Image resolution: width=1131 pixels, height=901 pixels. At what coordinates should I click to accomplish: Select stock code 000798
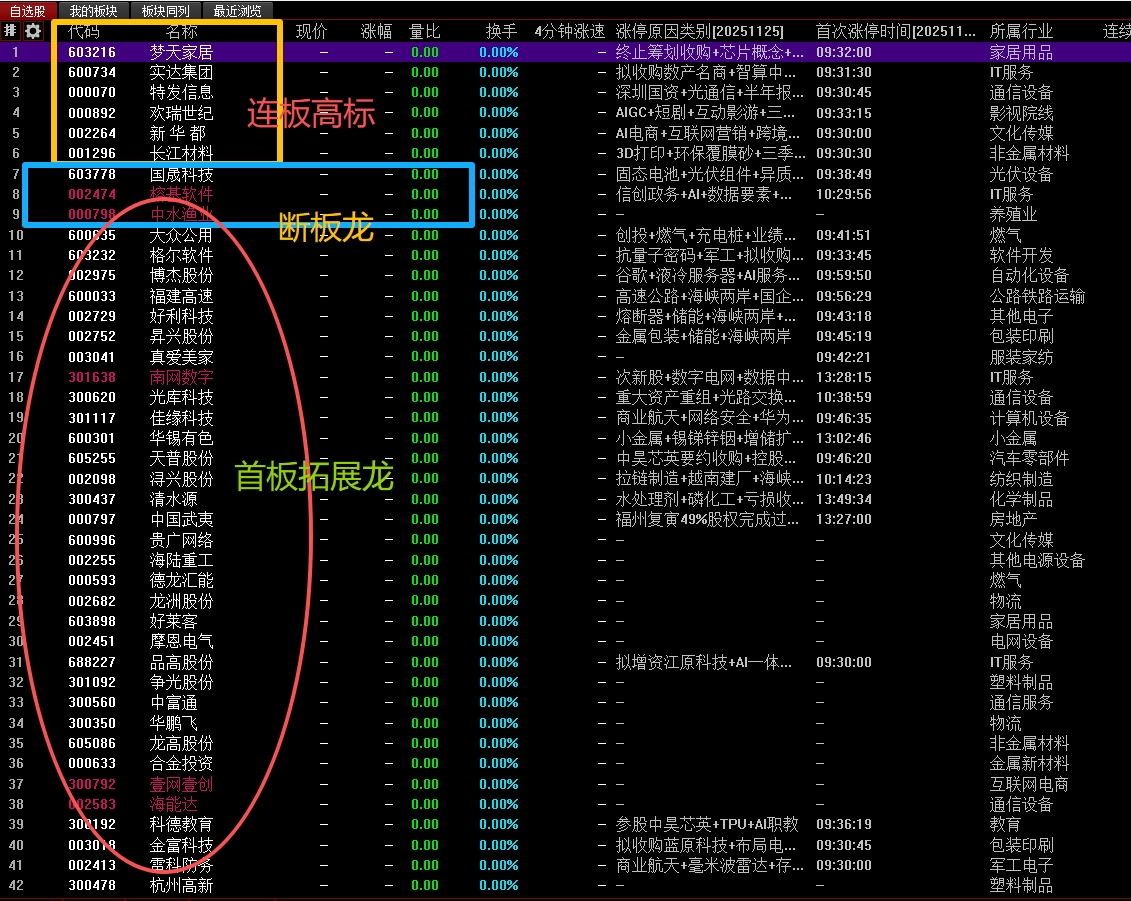(92, 214)
